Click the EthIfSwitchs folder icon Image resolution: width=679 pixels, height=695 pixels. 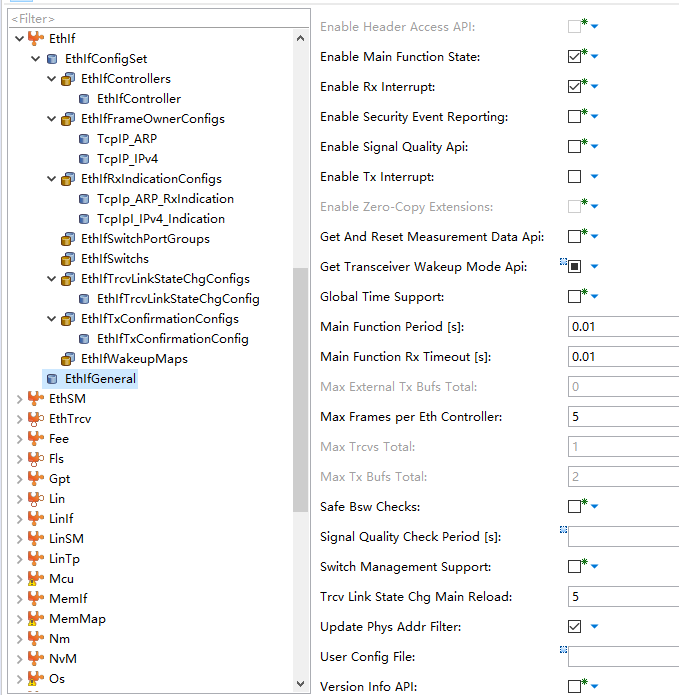pos(68,259)
